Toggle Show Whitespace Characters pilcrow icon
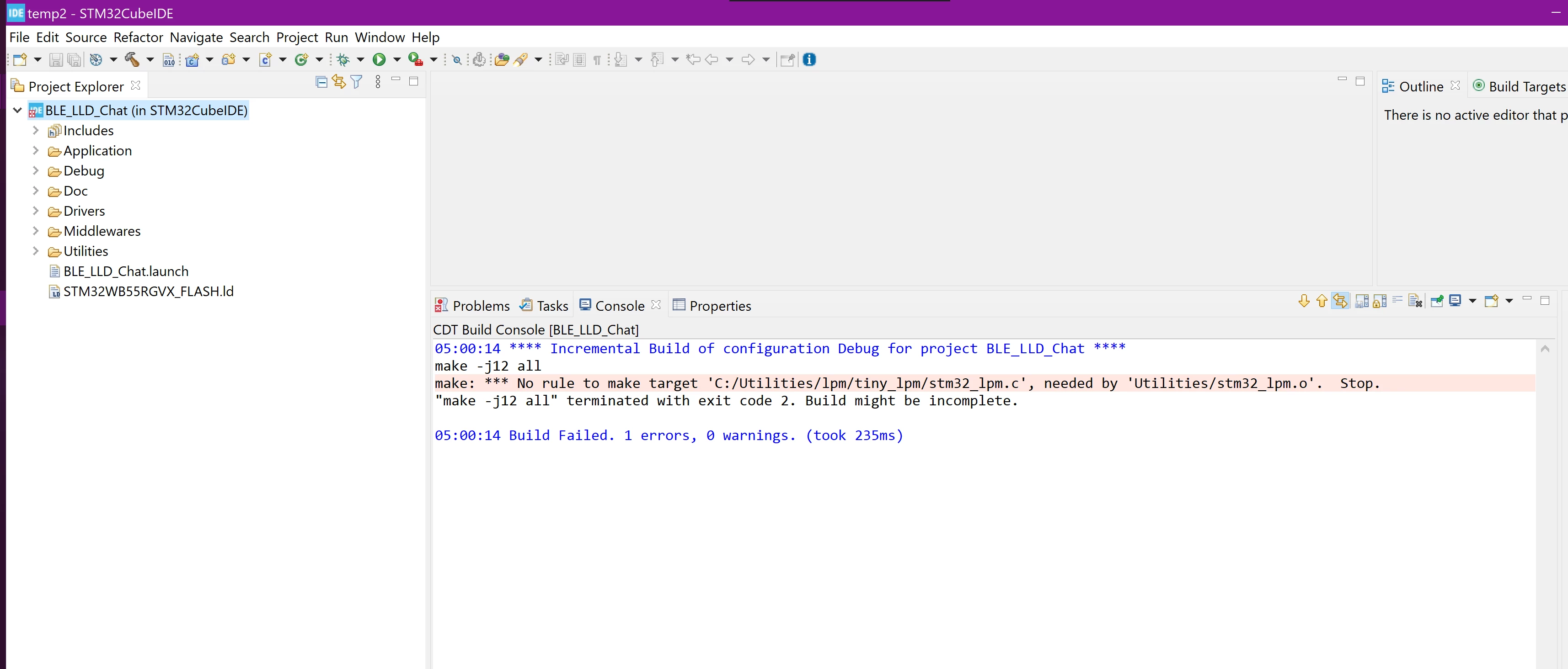Viewport: 1568px width, 669px height. coord(597,59)
